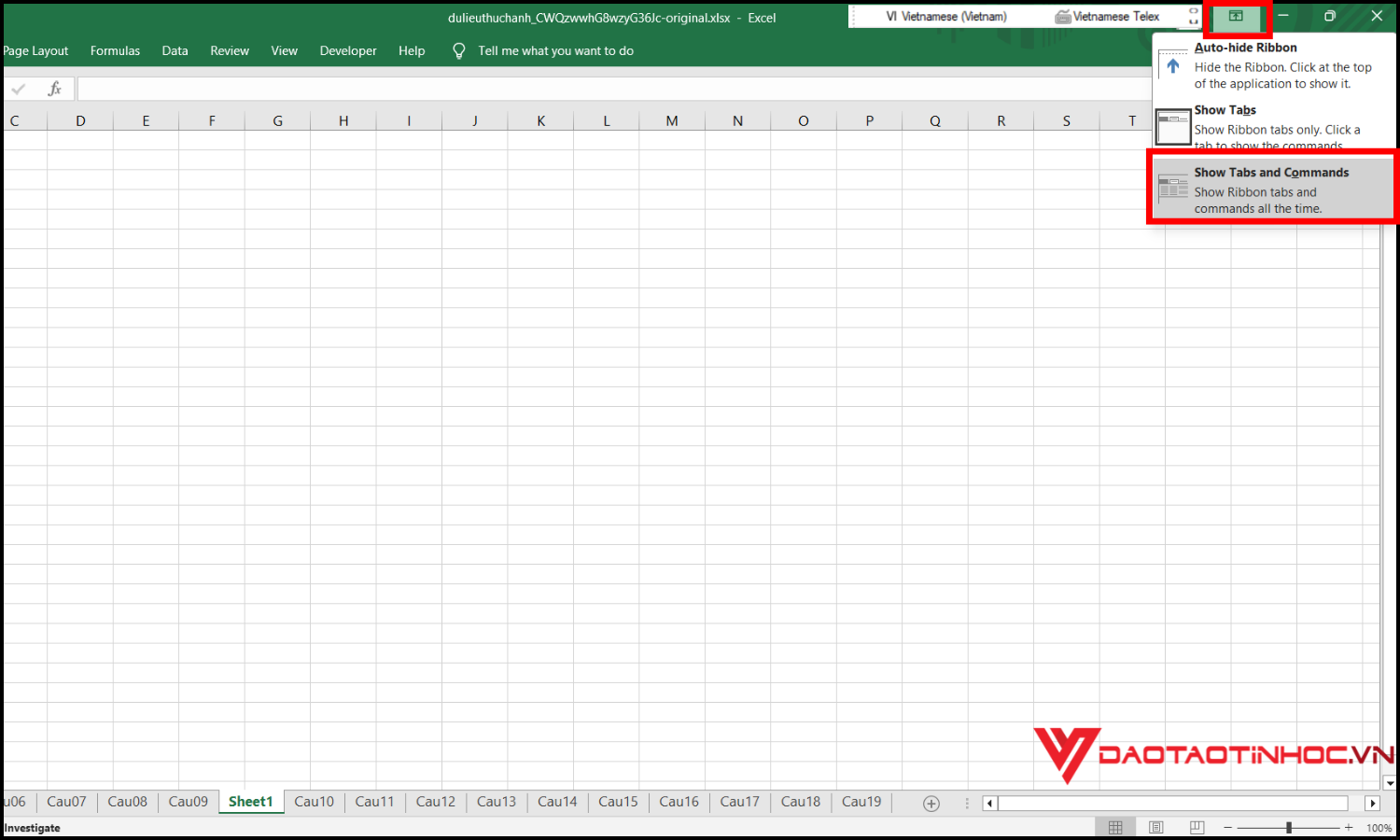This screenshot has height=840, width=1400.
Task: Open the Developer ribbon tab
Action: pyautogui.click(x=348, y=51)
